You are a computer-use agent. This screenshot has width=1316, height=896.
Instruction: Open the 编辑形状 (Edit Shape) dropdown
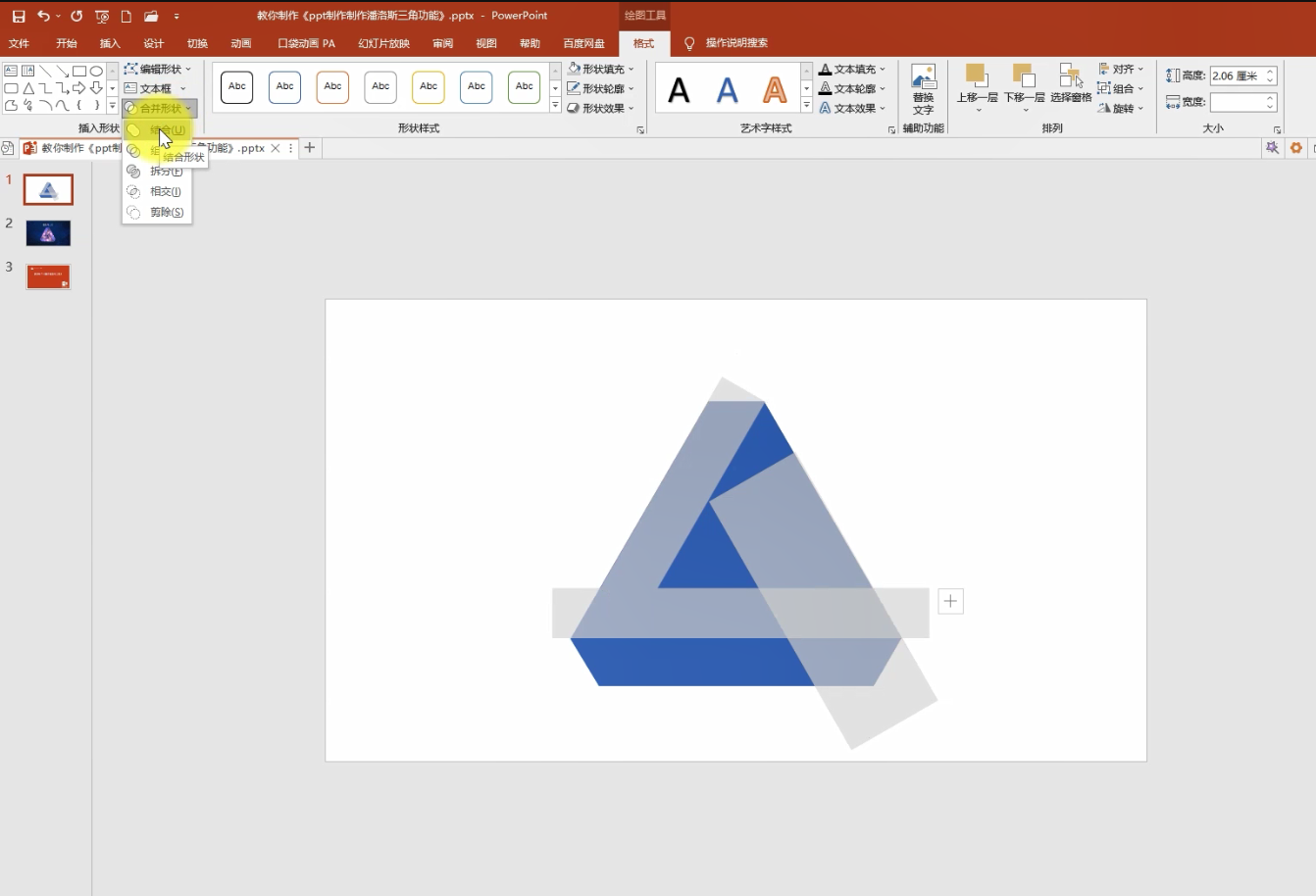157,70
